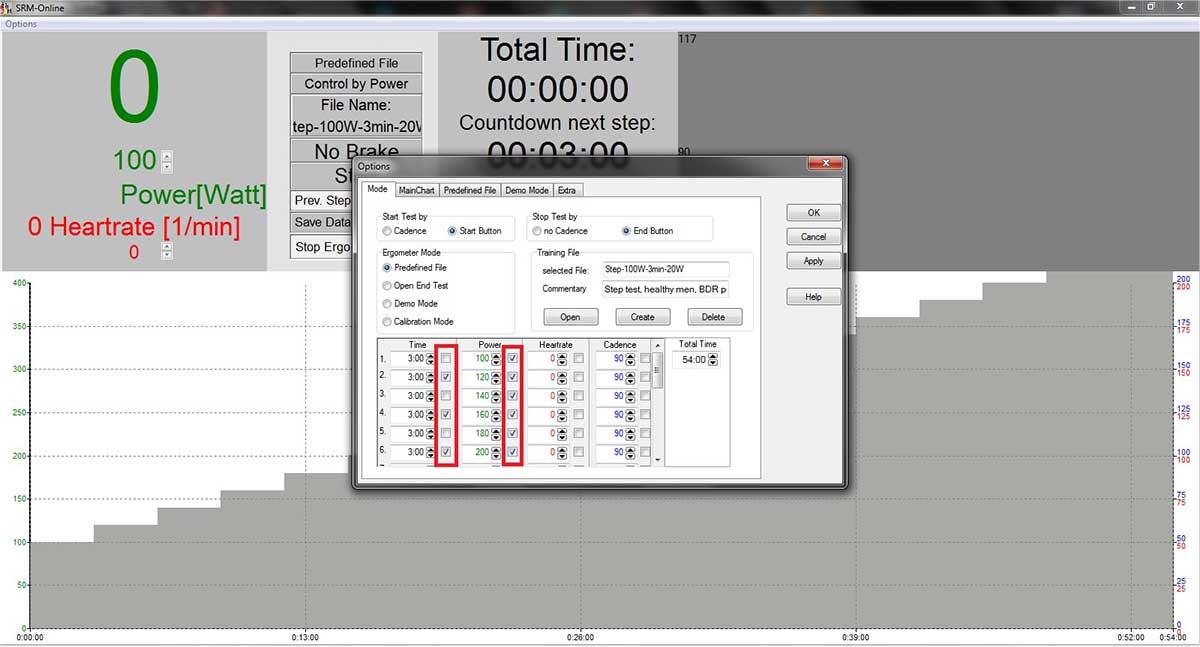
Task: Click the Power stepper for the 100 W step
Action: tap(498, 358)
